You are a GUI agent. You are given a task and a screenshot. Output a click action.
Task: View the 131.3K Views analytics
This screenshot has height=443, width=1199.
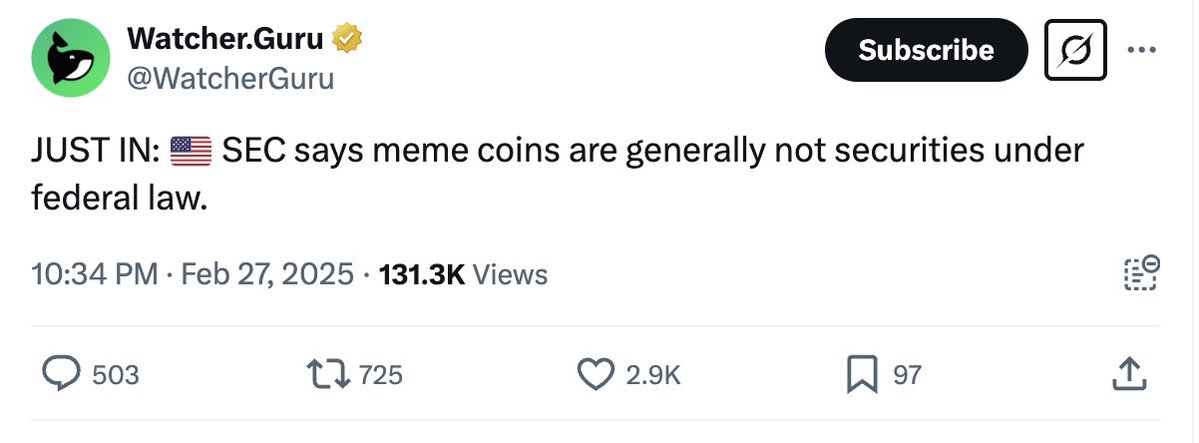click(x=463, y=274)
